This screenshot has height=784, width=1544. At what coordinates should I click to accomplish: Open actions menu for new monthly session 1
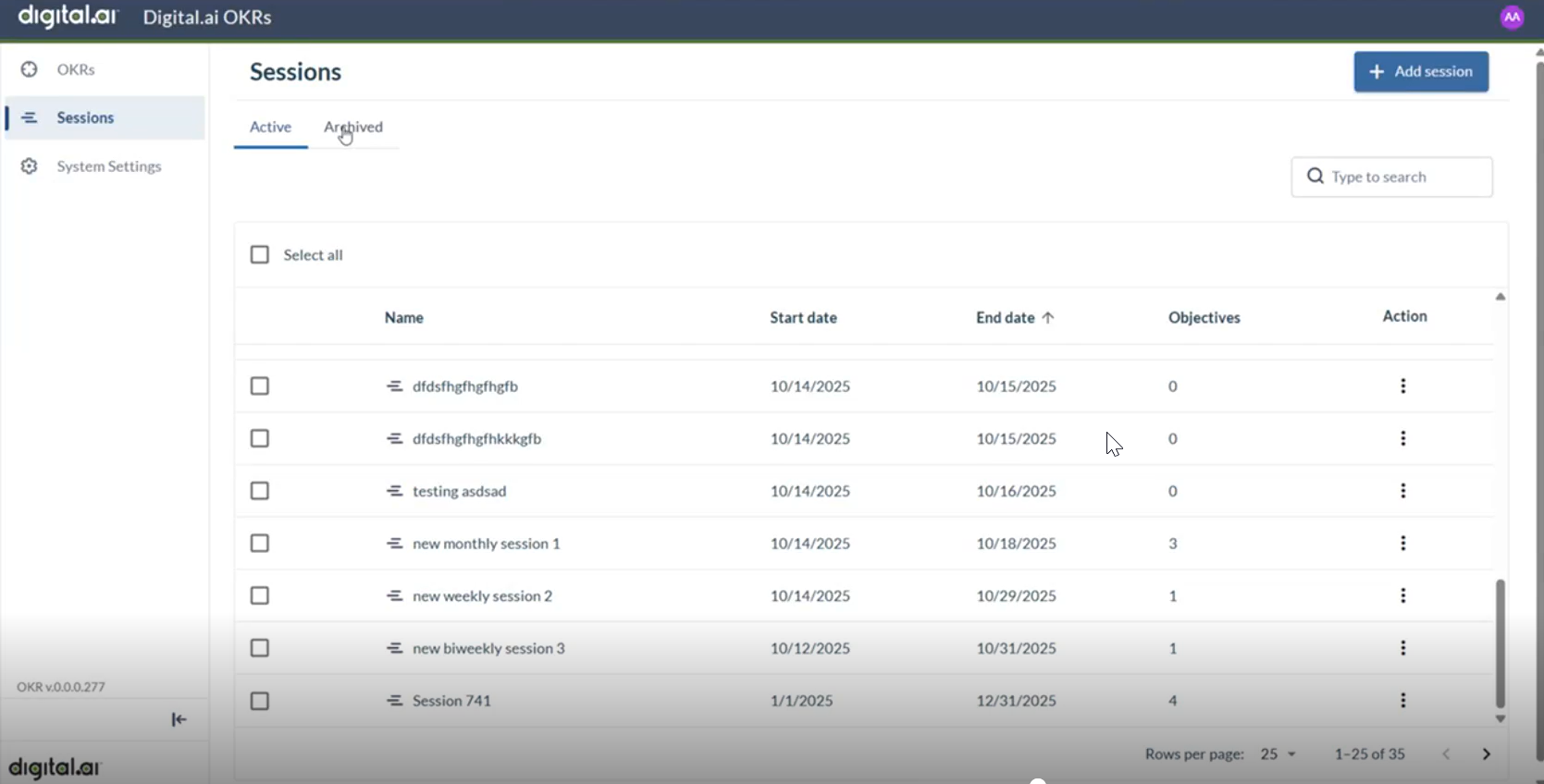pos(1403,543)
